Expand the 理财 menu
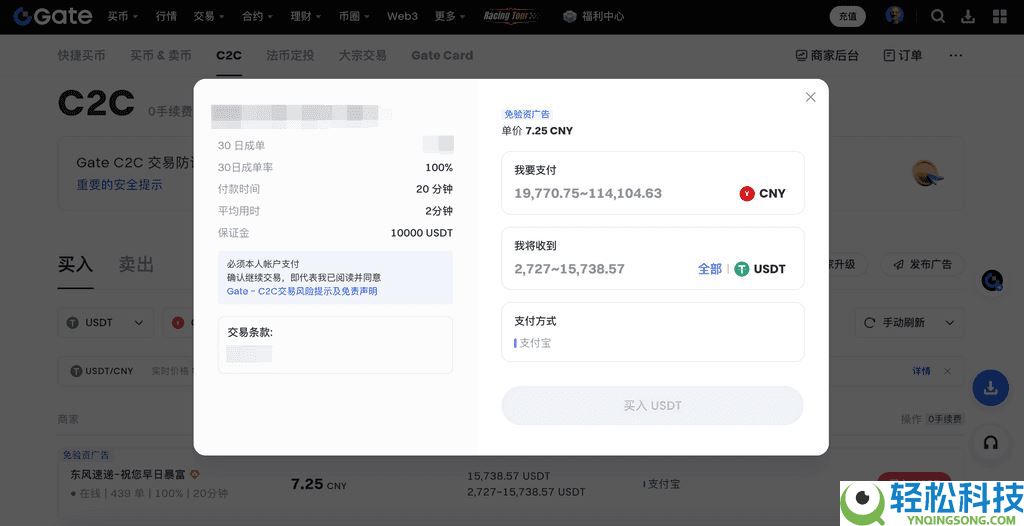Screen dimensions: 1024x526 [x=306, y=16]
